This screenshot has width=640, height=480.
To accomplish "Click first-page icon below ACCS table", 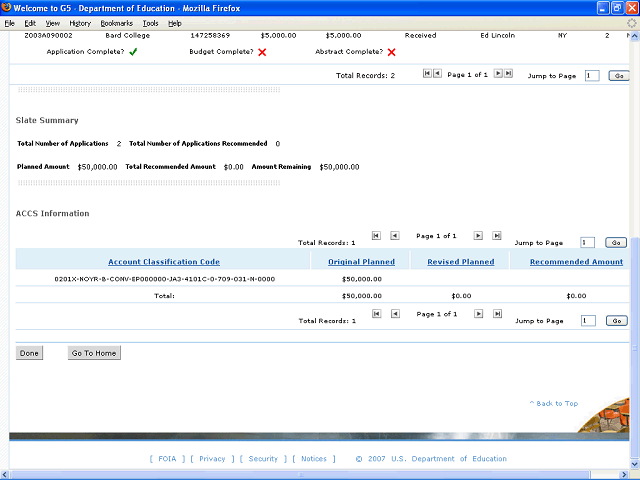I will [x=377, y=313].
